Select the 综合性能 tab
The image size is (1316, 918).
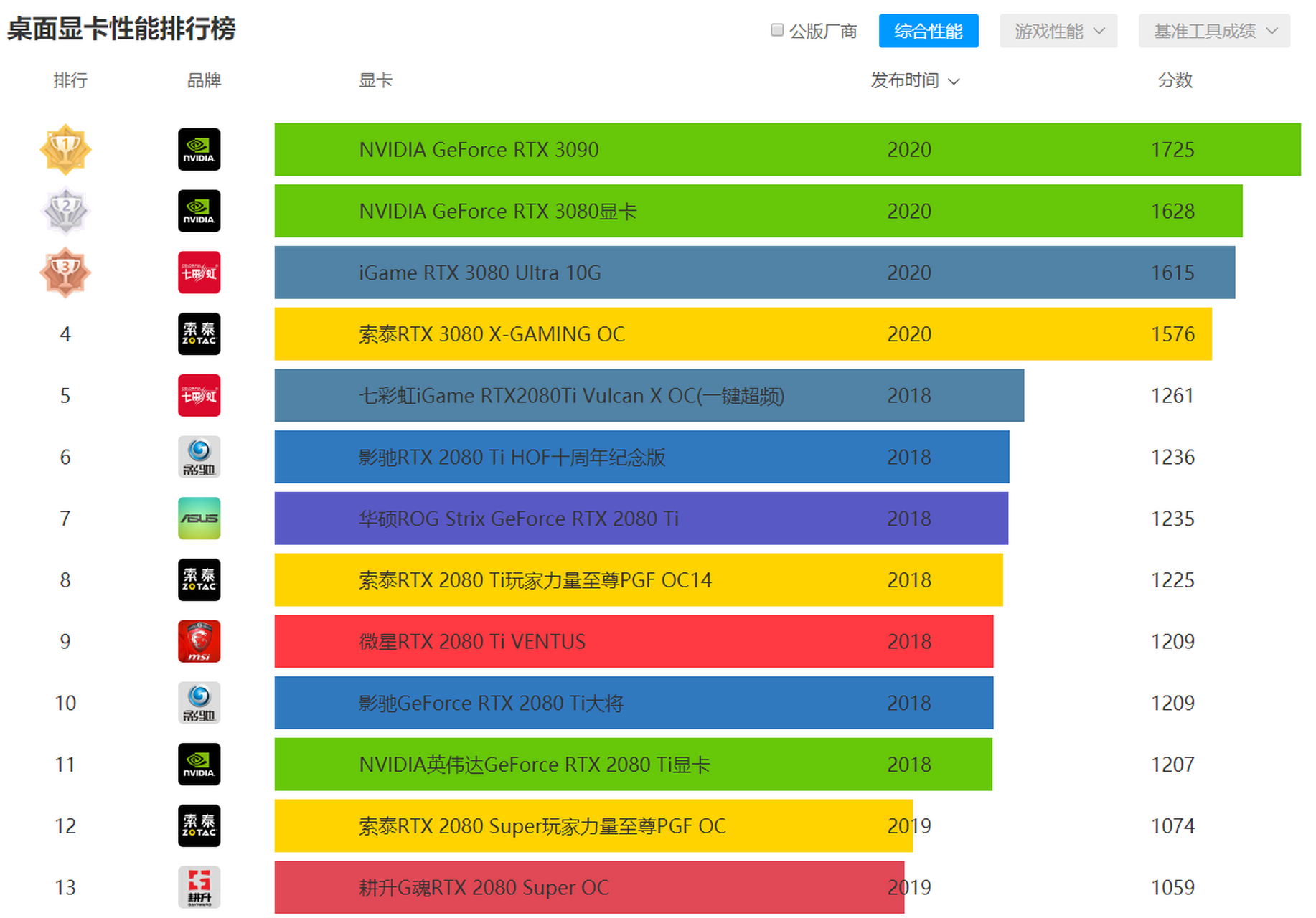[929, 31]
